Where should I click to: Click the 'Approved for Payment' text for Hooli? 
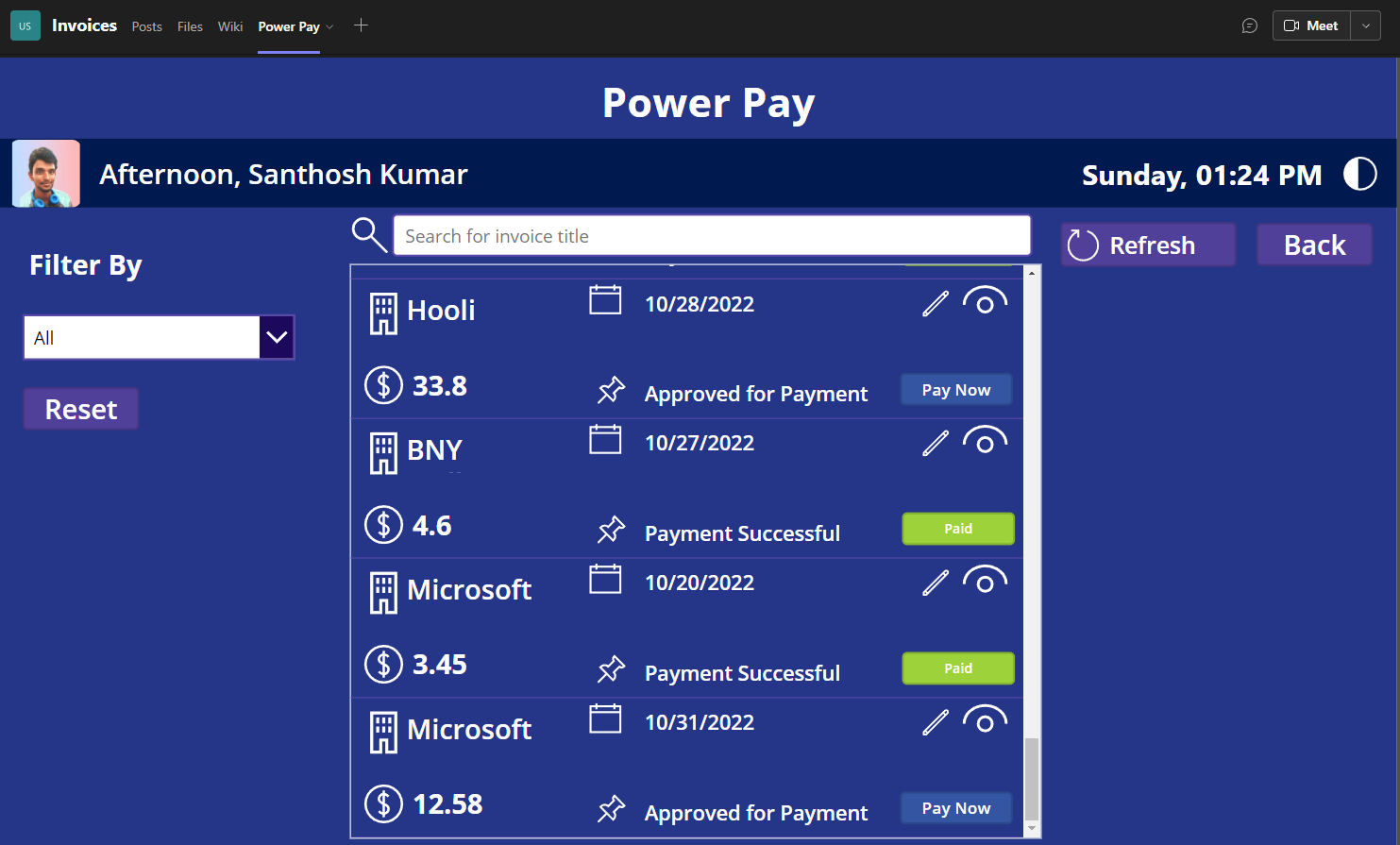(756, 394)
